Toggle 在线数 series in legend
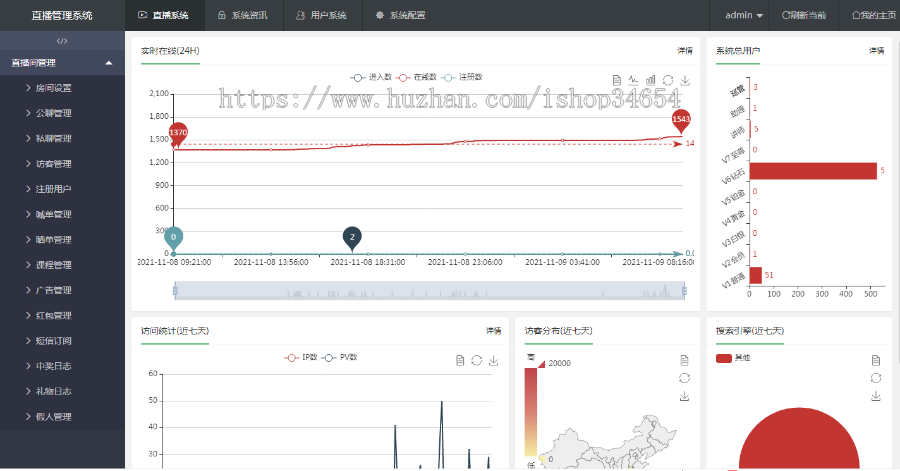Image resolution: width=900 pixels, height=471 pixels. [x=416, y=77]
